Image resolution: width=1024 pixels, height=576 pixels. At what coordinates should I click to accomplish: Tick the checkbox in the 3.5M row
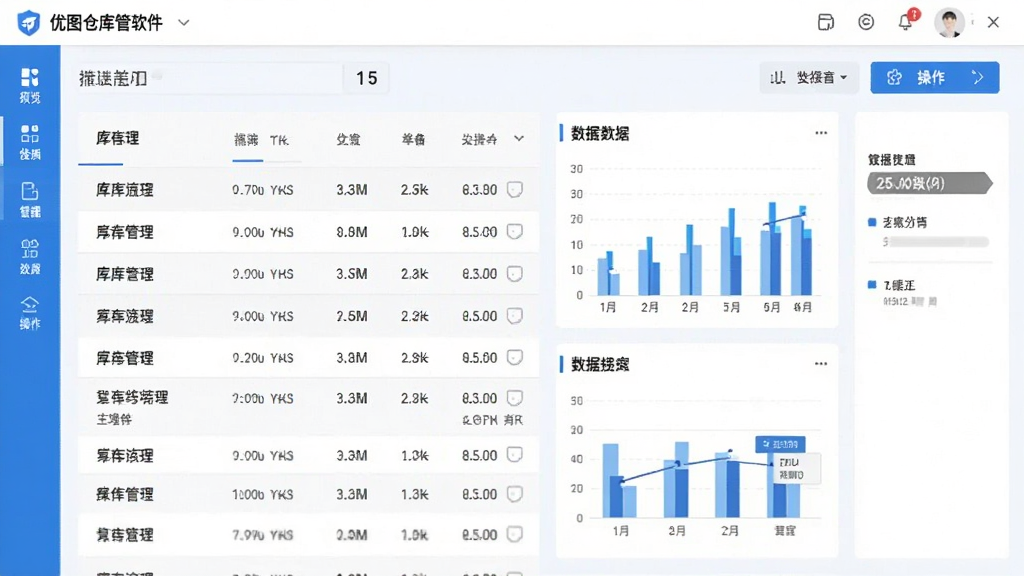(515, 274)
